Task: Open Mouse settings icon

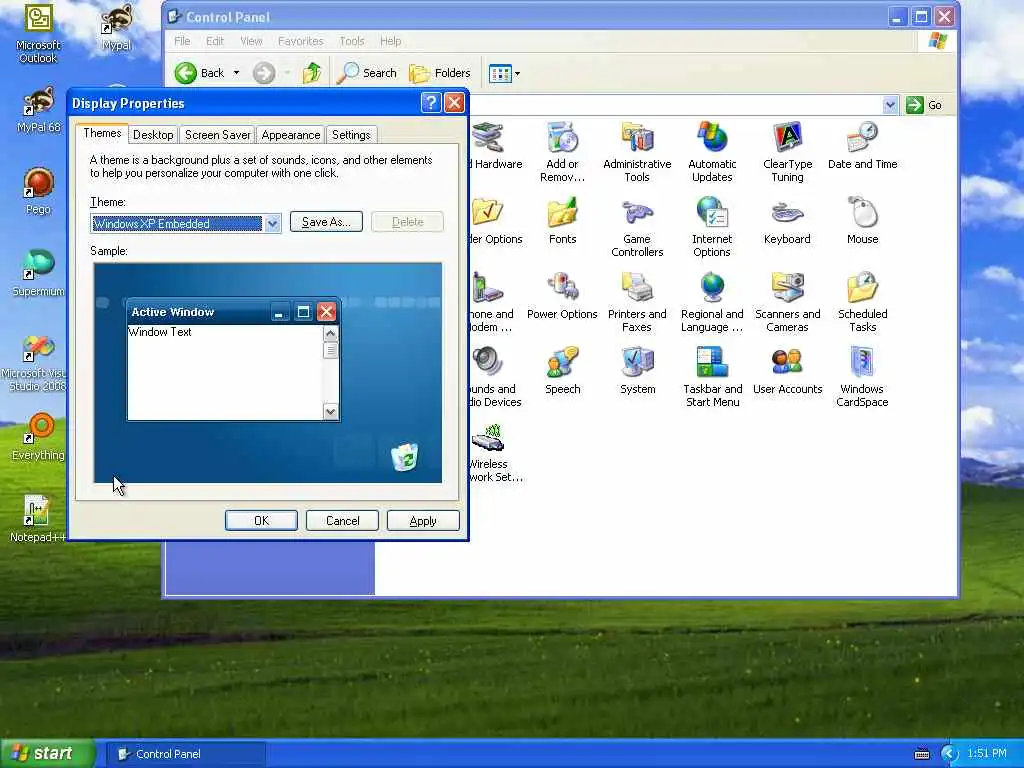Action: pos(862,221)
